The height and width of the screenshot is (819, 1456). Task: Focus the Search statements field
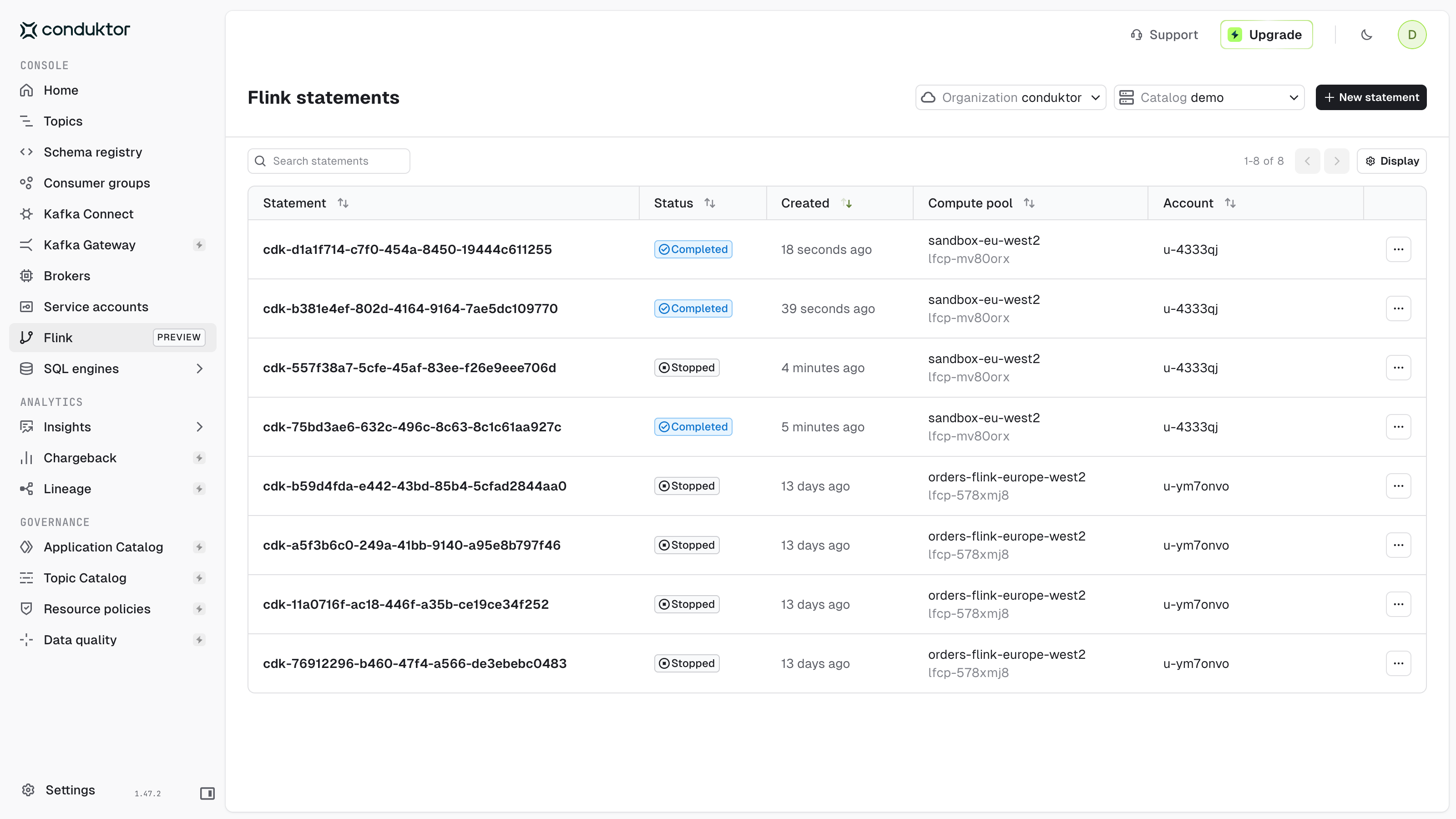(x=329, y=161)
